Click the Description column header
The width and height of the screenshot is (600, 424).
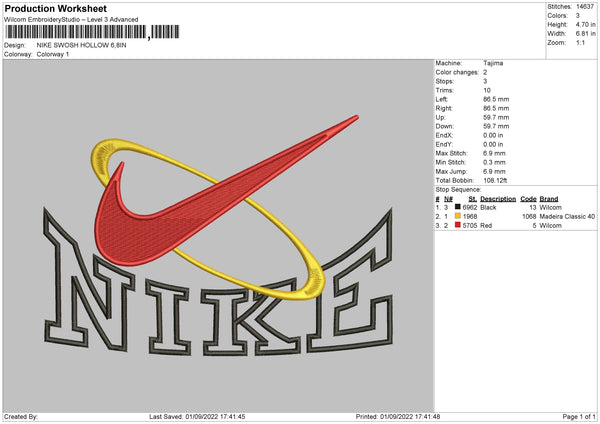click(498, 199)
